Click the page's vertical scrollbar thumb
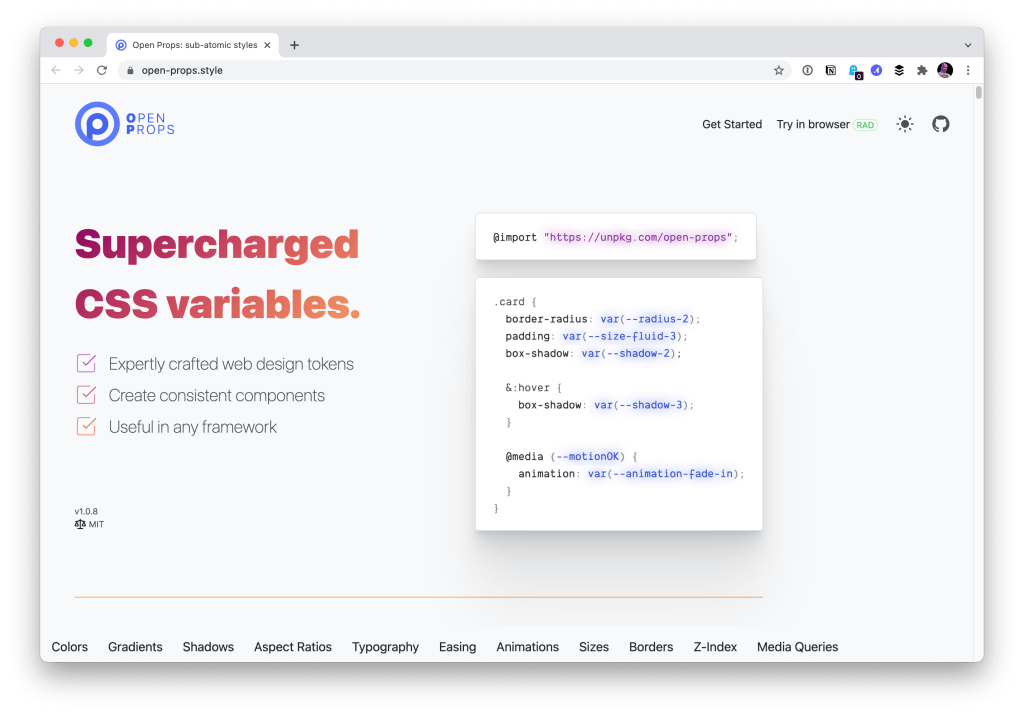 [x=978, y=92]
